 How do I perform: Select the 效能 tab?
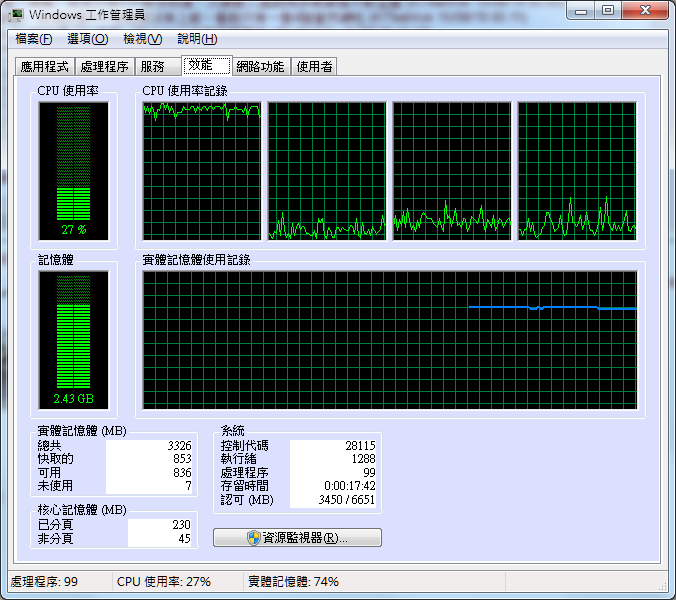[x=200, y=66]
